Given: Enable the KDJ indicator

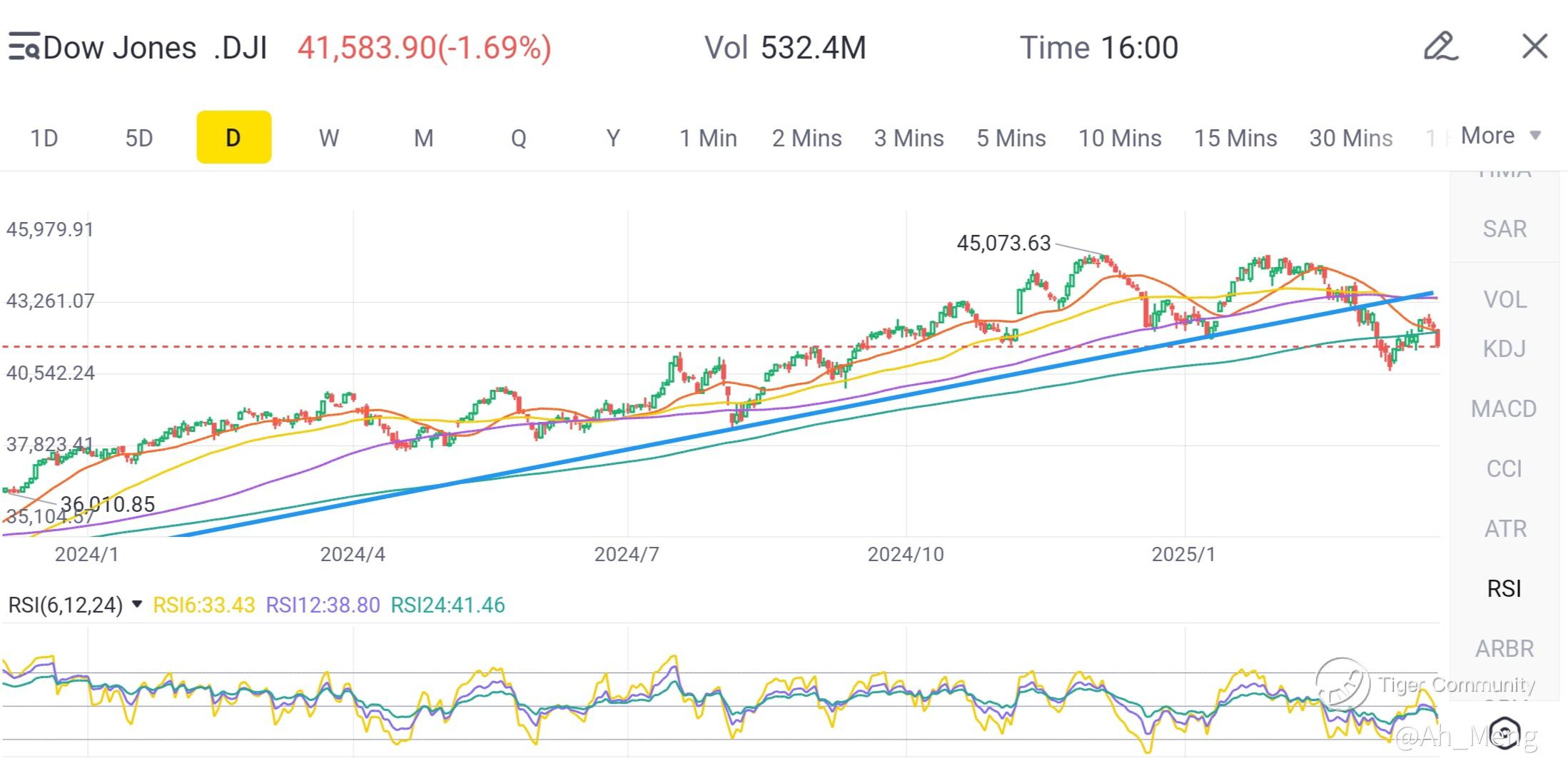Looking at the screenshot, I should point(1504,349).
